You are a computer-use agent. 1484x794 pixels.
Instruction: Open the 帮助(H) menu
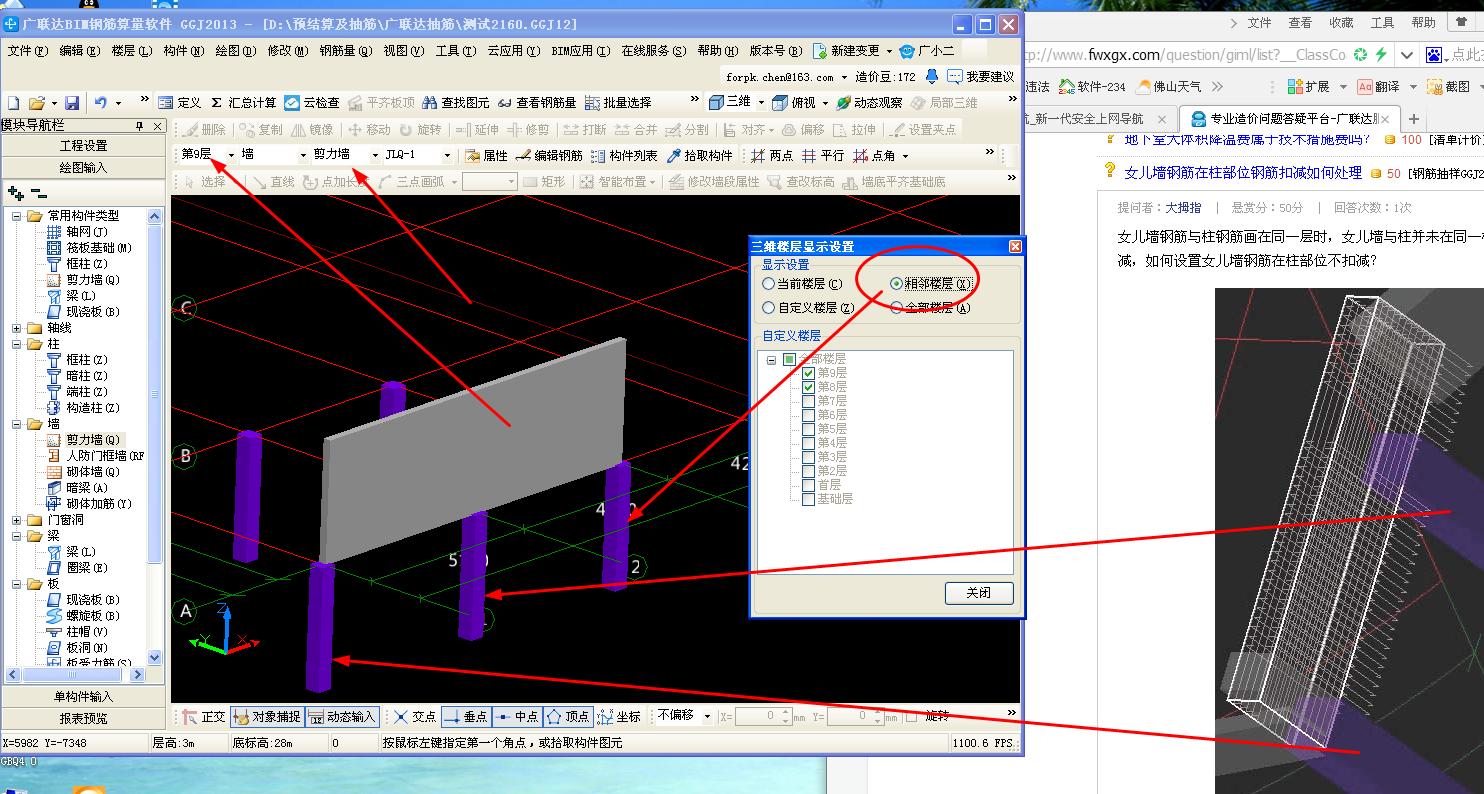pos(719,51)
